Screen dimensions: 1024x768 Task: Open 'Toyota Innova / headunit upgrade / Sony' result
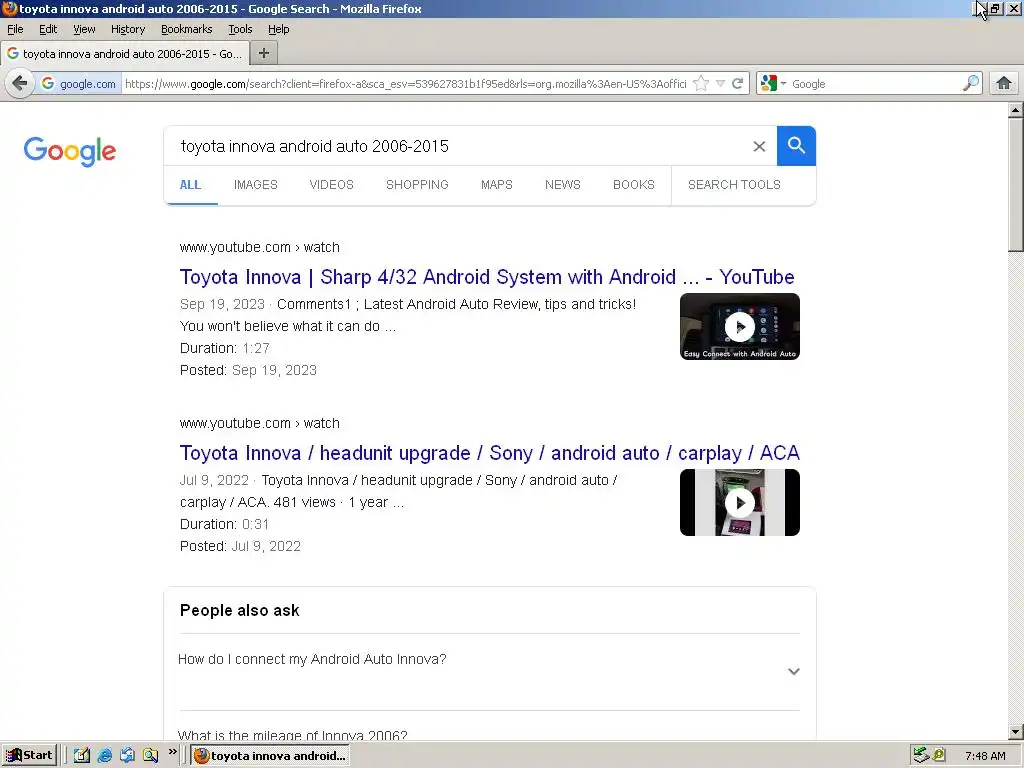(x=490, y=453)
